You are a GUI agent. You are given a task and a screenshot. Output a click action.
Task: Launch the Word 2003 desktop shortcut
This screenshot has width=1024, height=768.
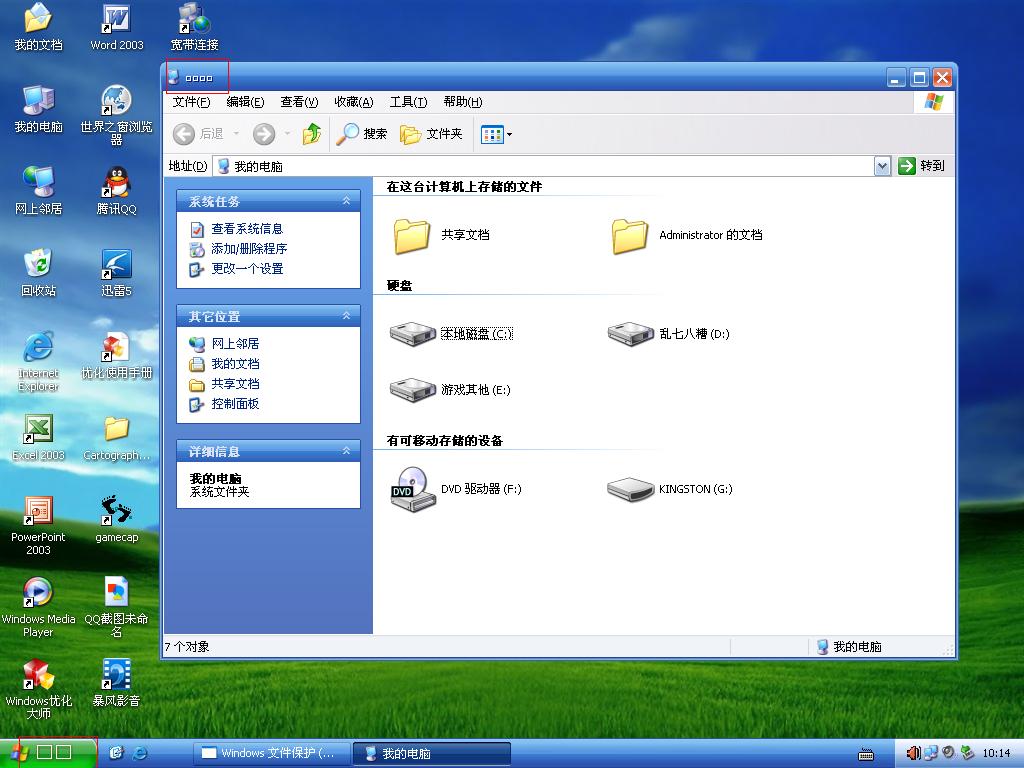point(116,27)
